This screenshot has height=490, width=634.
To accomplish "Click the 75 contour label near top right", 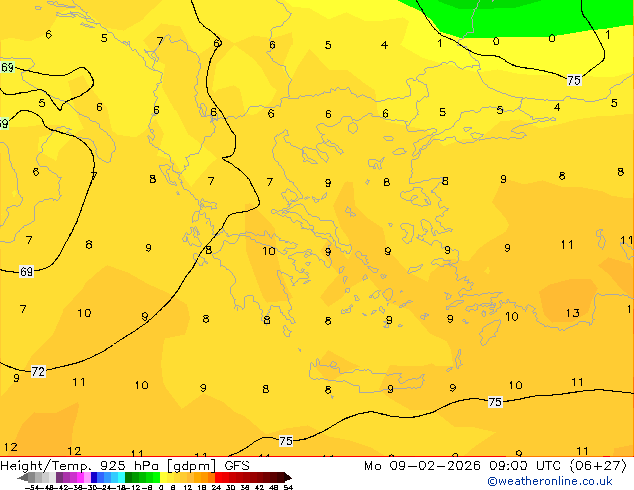I will 574,80.
